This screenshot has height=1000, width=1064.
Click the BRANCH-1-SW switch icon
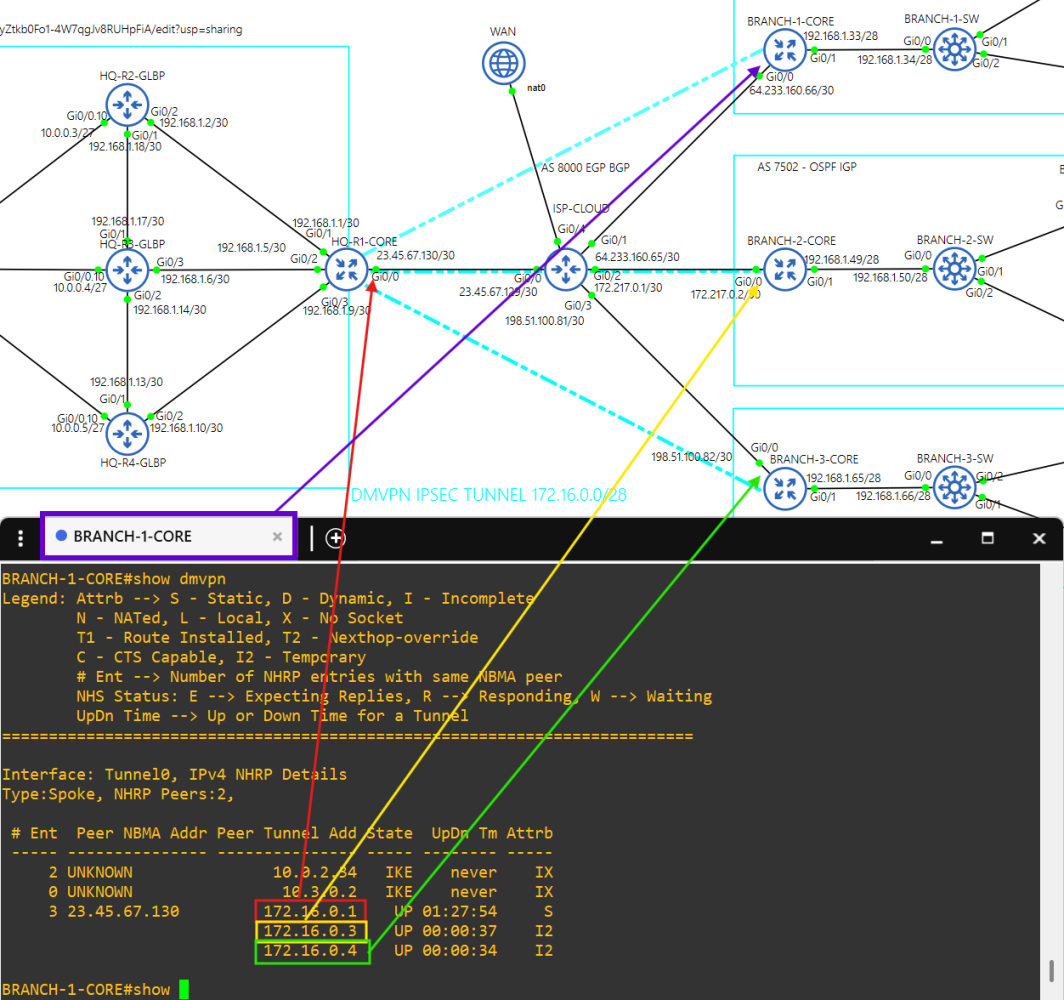957,49
